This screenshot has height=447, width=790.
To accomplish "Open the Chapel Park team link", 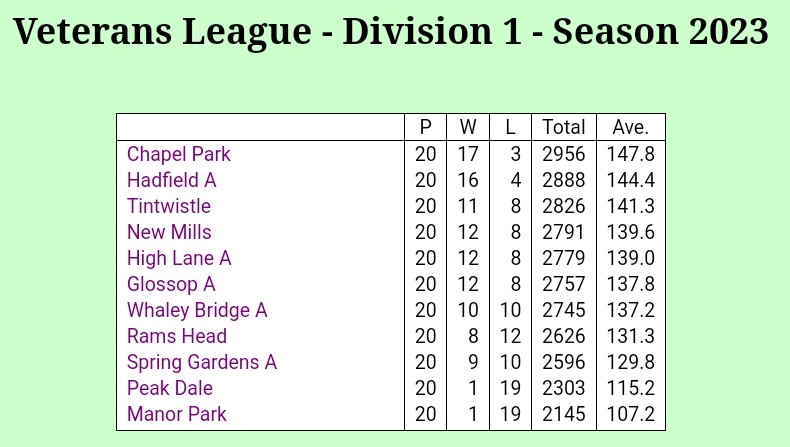I will (179, 154).
